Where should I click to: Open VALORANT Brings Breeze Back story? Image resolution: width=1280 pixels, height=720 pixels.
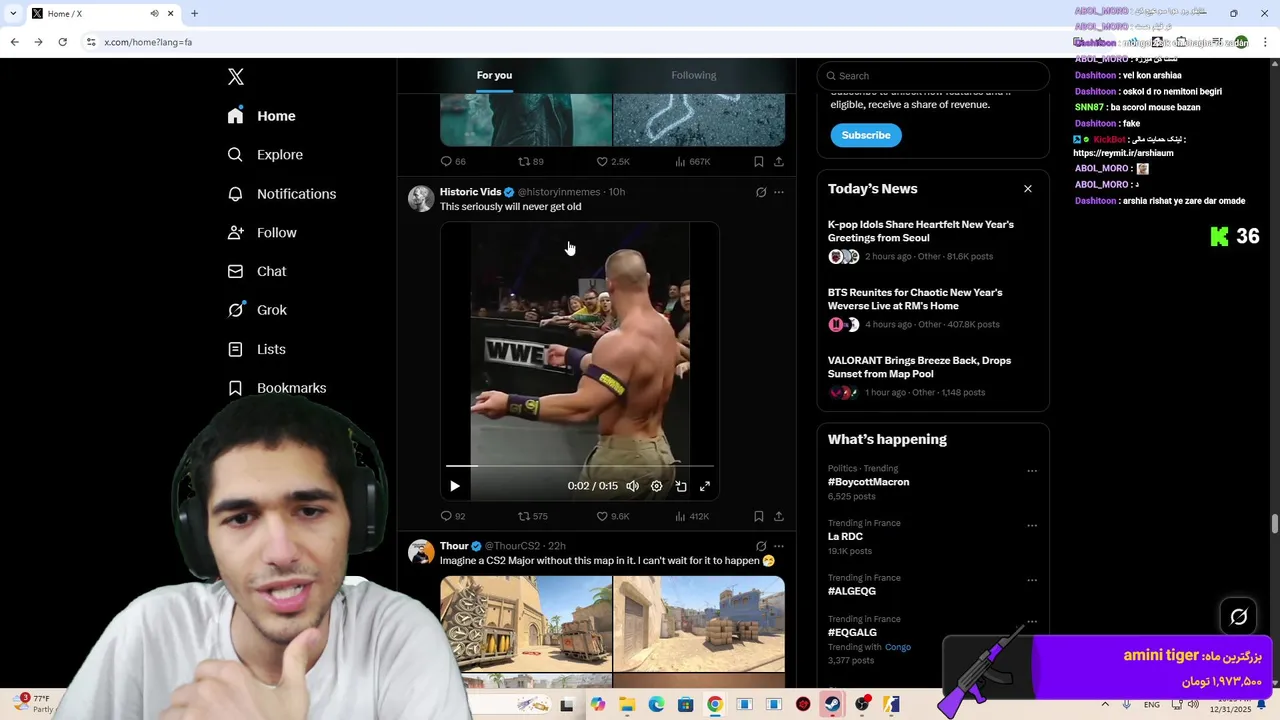[x=919, y=367]
